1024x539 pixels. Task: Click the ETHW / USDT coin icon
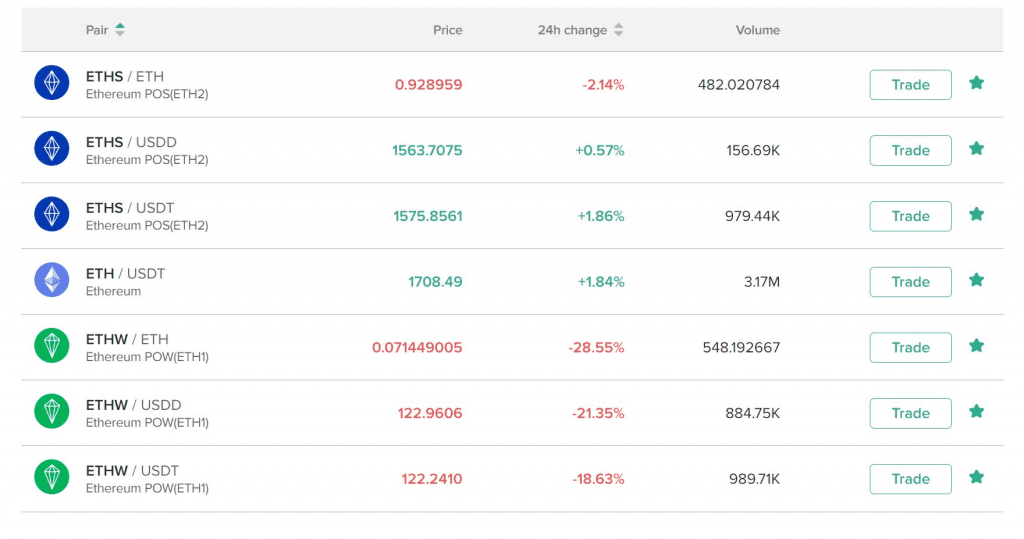point(52,477)
